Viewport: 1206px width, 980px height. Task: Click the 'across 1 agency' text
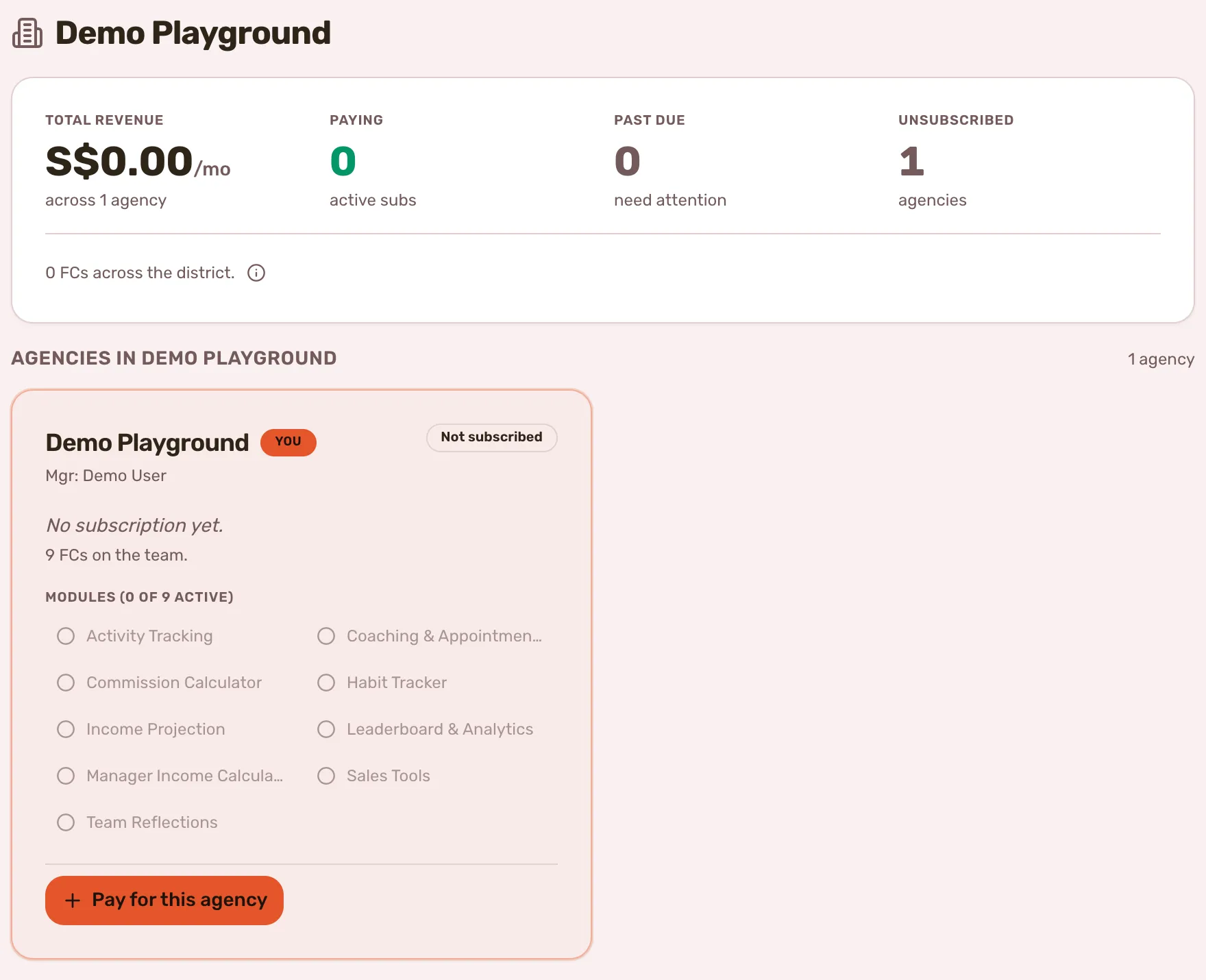(x=106, y=200)
